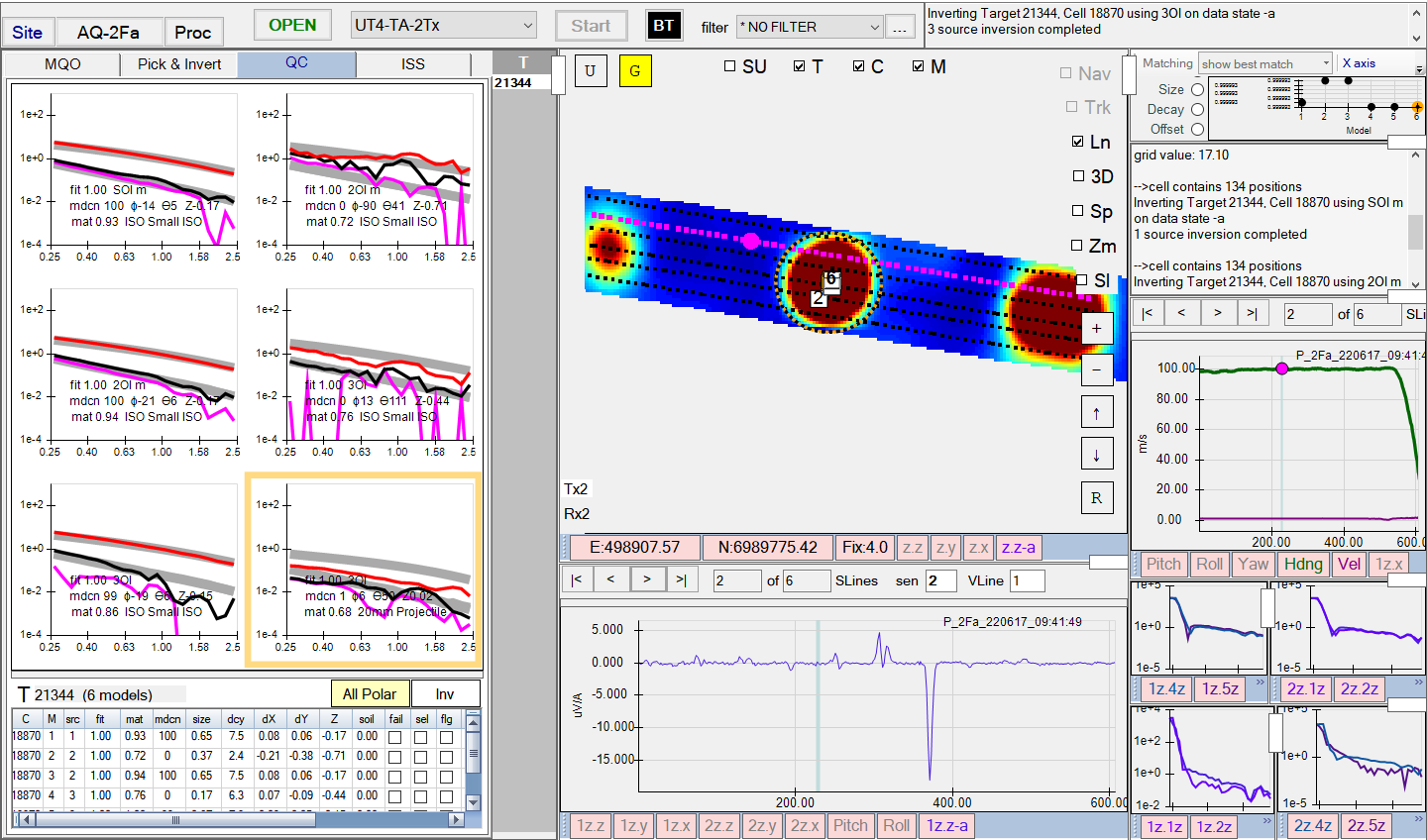The width and height of the screenshot is (1427, 840).
Task: Select the Hdng plot button
Action: pyautogui.click(x=1303, y=564)
